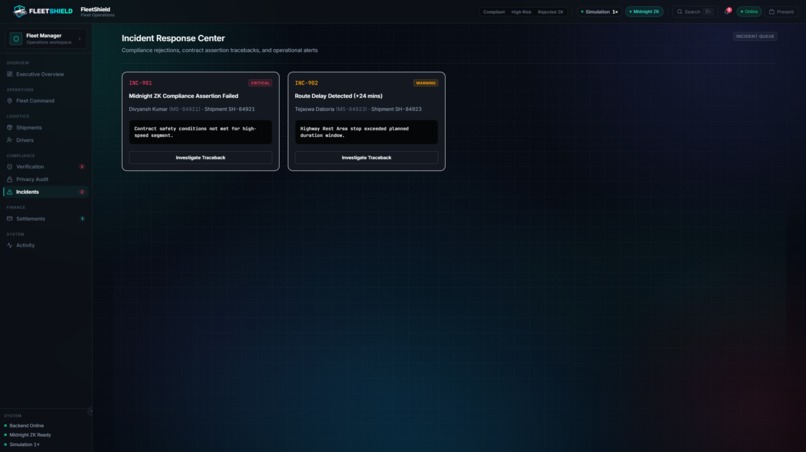Click 'Route Delay Detected (+24 mins)' title
Image resolution: width=806 pixels, height=452 pixels.
tap(339, 96)
